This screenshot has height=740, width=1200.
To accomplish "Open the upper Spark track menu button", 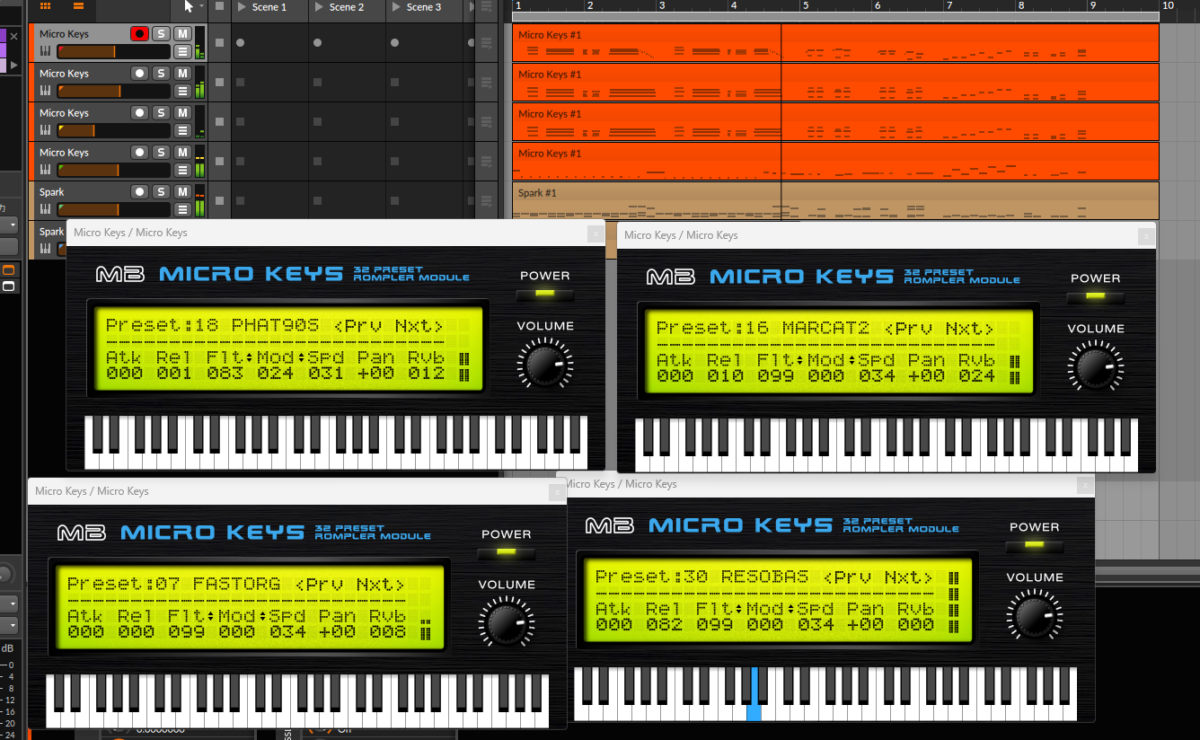I will click(x=182, y=209).
